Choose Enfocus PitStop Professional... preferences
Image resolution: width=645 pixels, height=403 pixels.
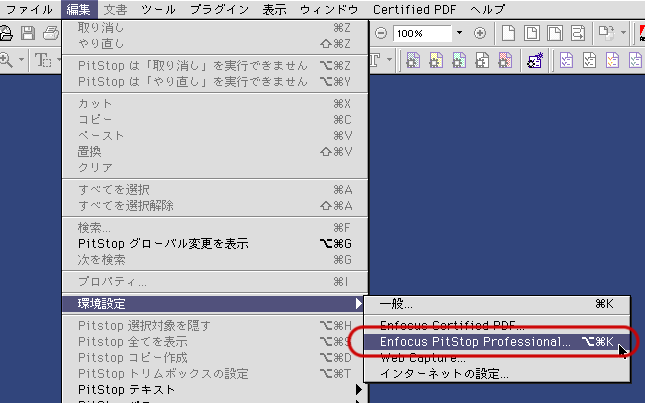(497, 342)
